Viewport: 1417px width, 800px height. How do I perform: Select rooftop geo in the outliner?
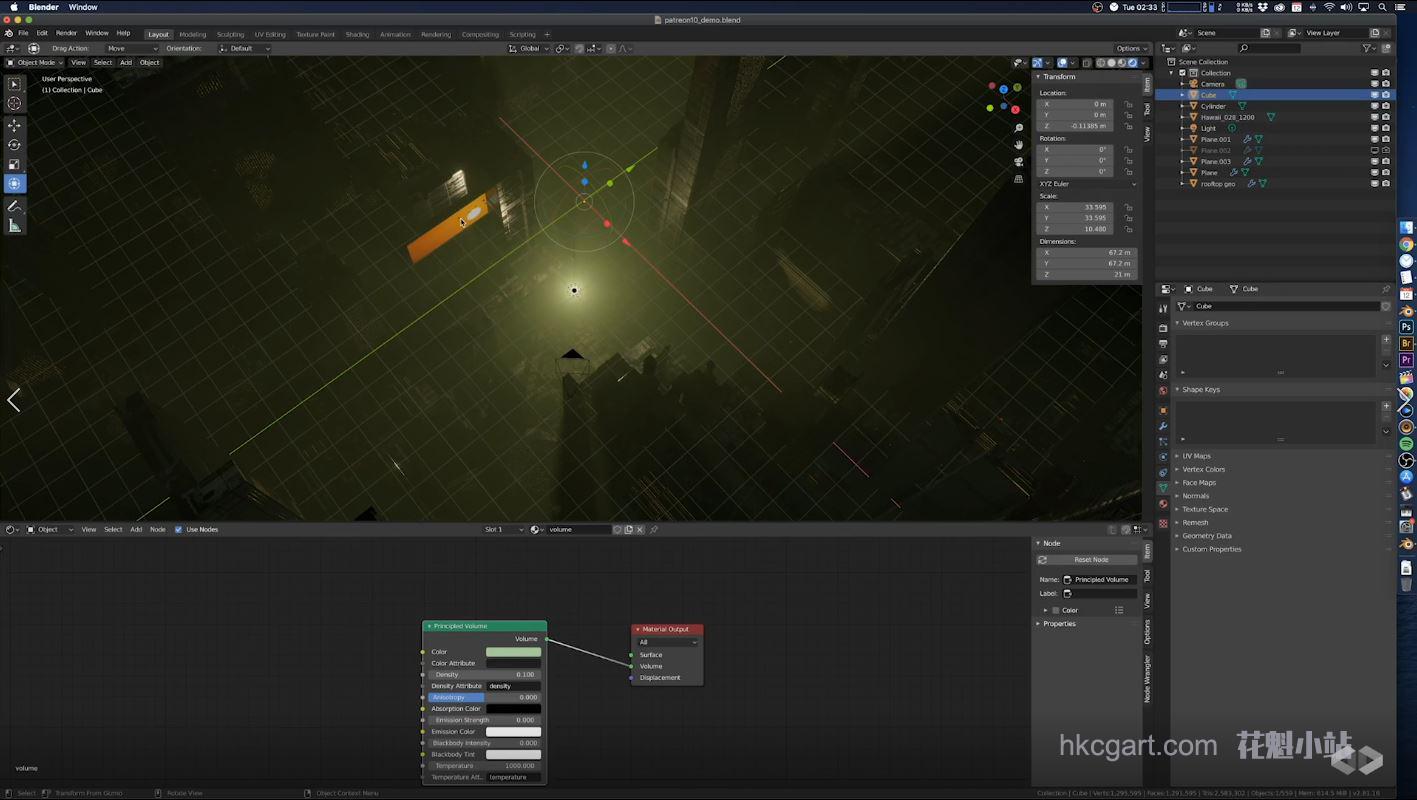[x=1217, y=183]
